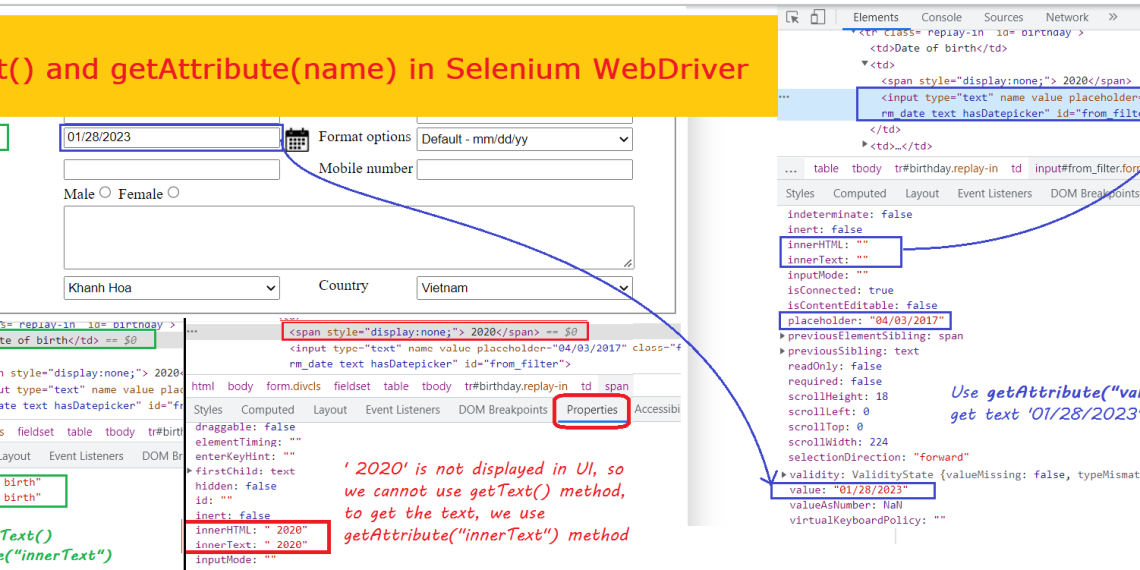Image resolution: width=1140 pixels, height=570 pixels.
Task: Show more DevTools tabs via chevron
Action: pos(1113,17)
